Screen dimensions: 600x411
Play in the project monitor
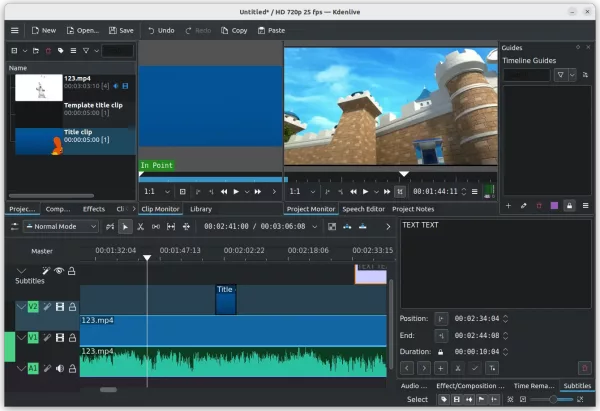365,191
